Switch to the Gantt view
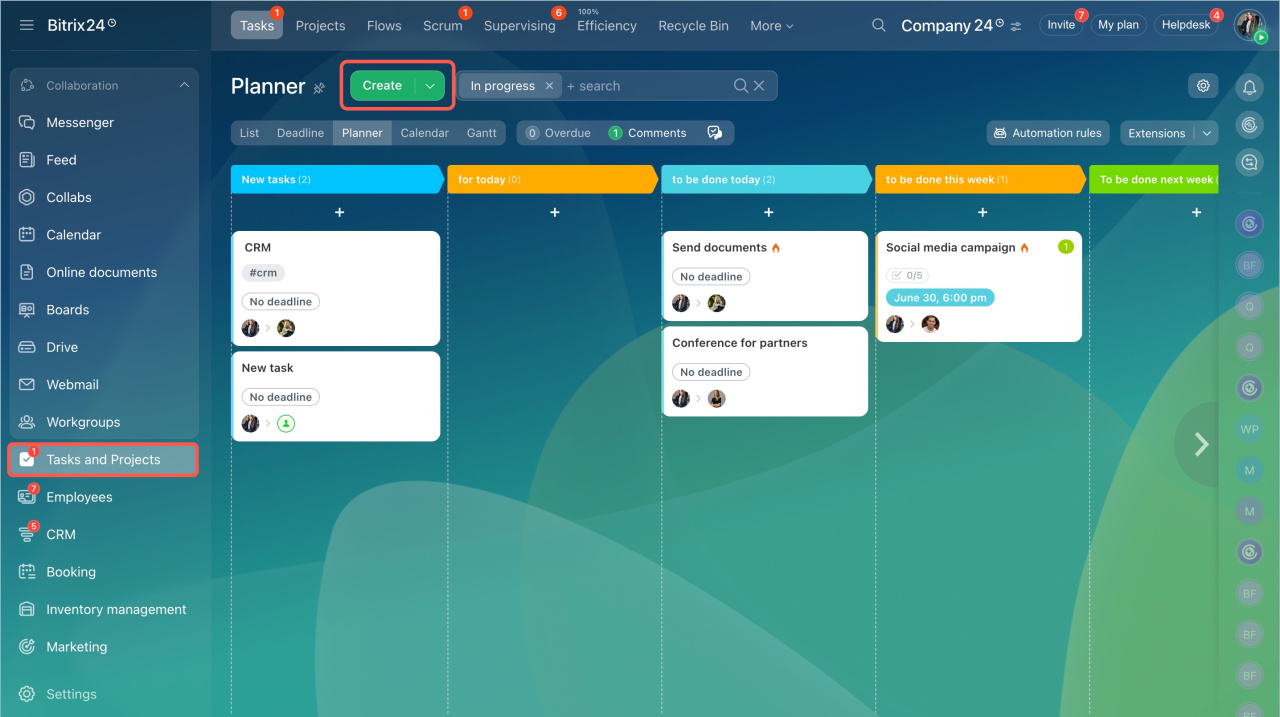Image resolution: width=1280 pixels, height=717 pixels. [482, 133]
